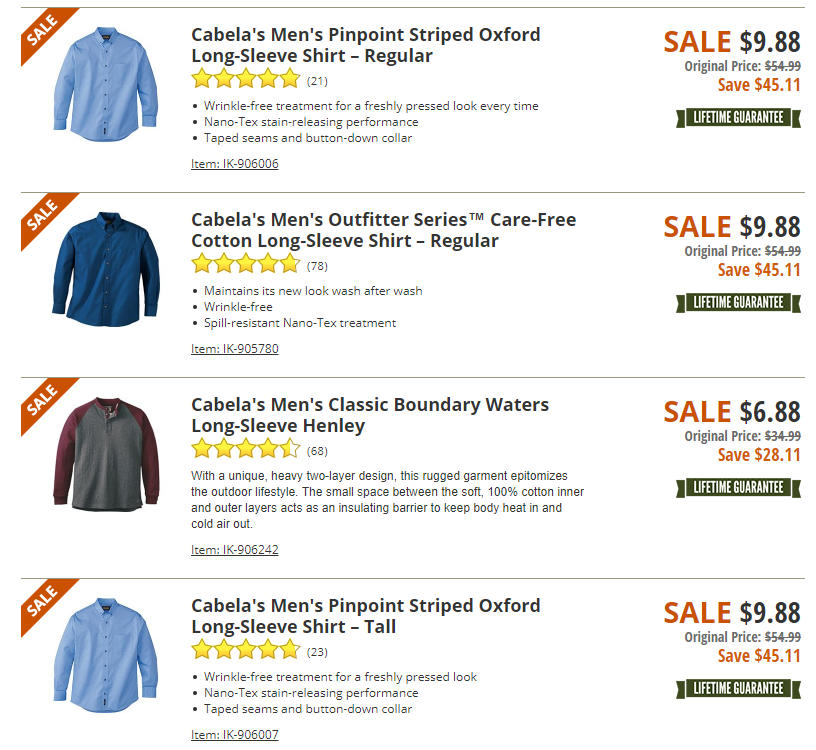The image size is (816, 750).
Task: Click the dark blue Outfitter Series shirt image
Action: point(105,272)
